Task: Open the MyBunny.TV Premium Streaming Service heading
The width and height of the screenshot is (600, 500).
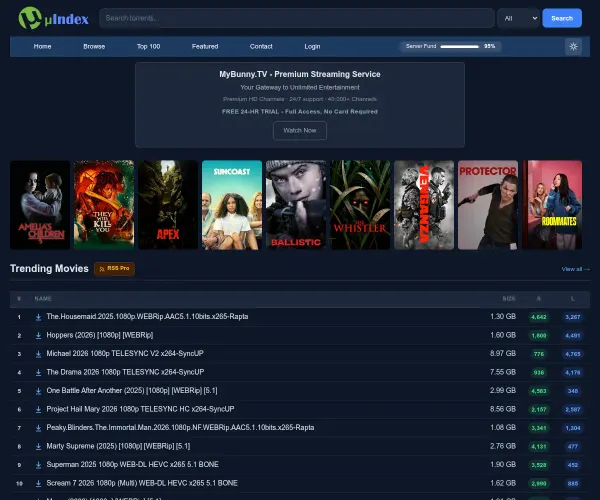Action: click(300, 74)
